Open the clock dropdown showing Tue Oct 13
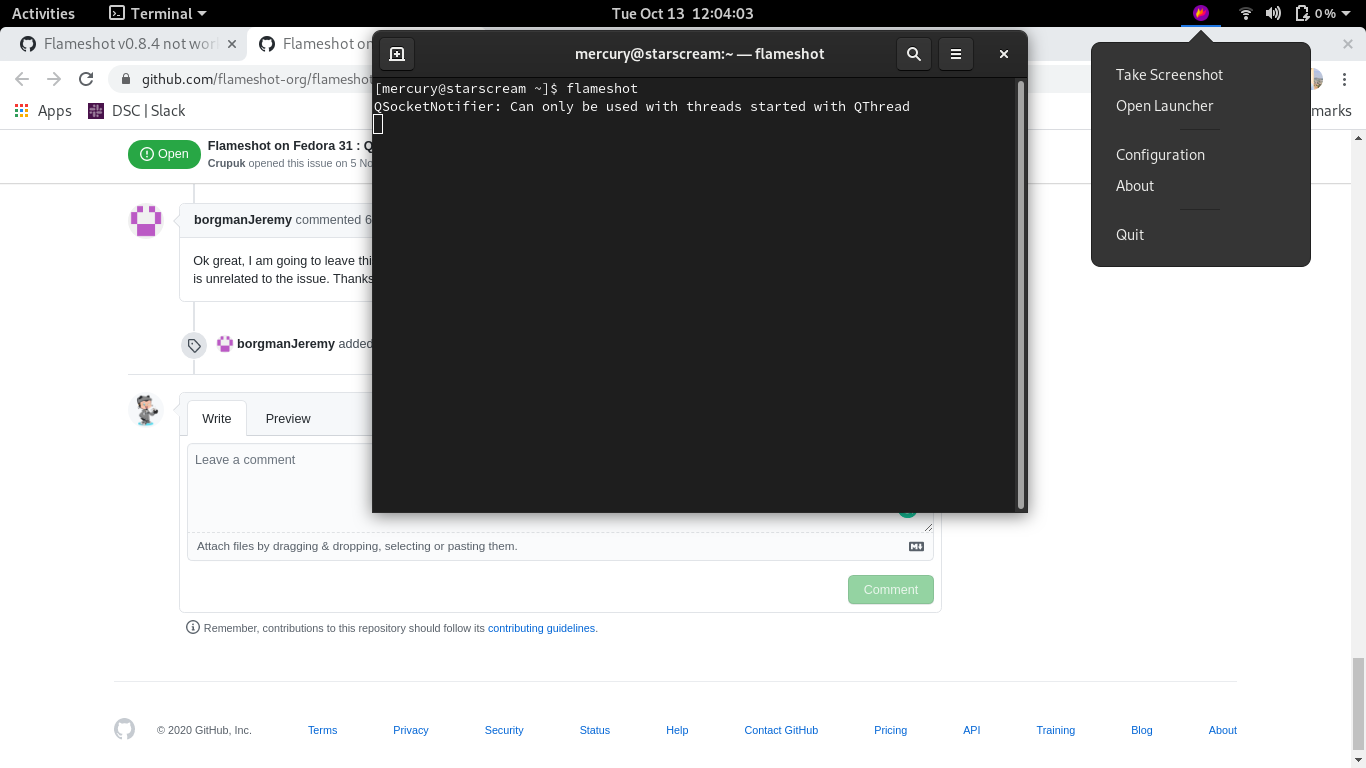 (683, 13)
